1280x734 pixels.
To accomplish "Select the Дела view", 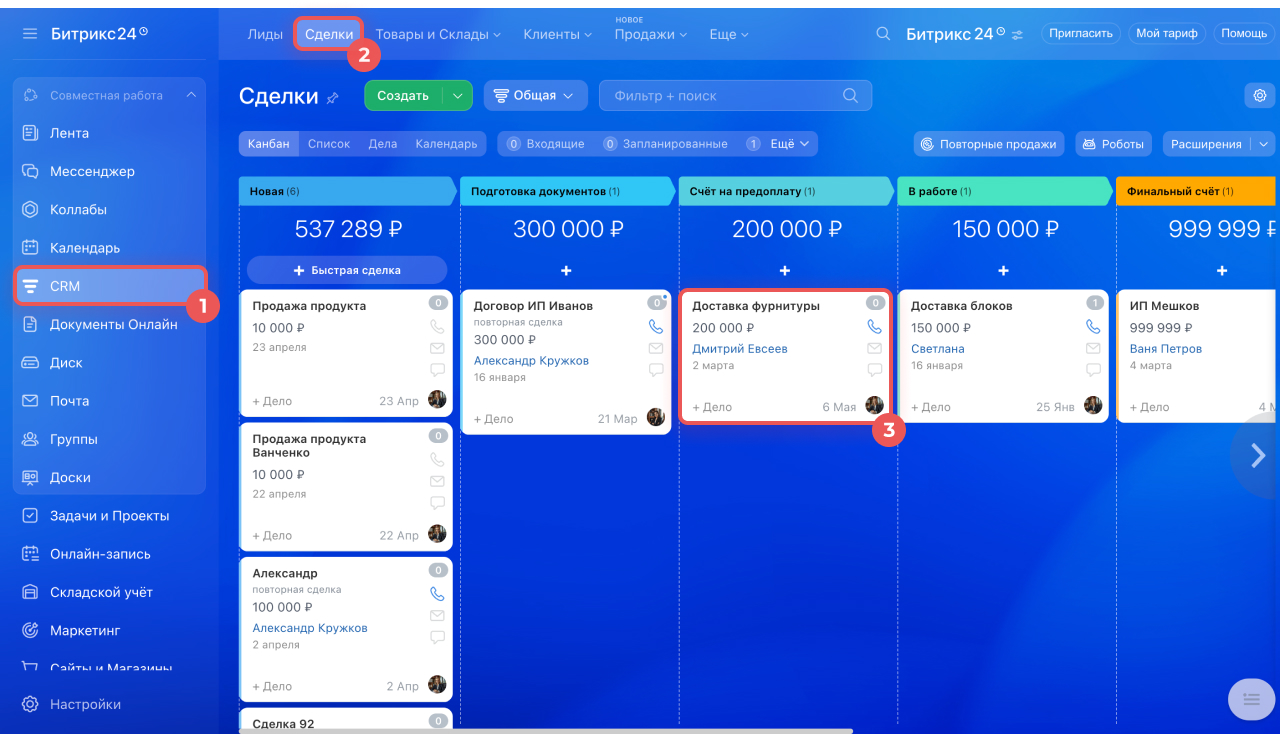I will tap(383, 144).
